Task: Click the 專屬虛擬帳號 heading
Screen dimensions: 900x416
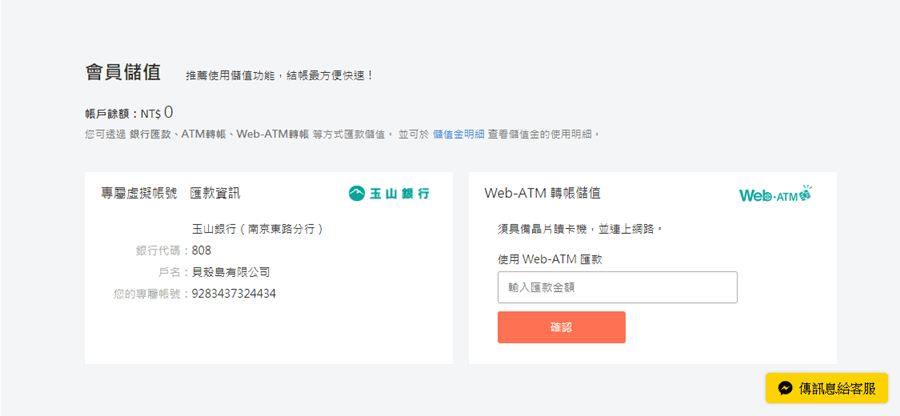Action: (x=133, y=193)
